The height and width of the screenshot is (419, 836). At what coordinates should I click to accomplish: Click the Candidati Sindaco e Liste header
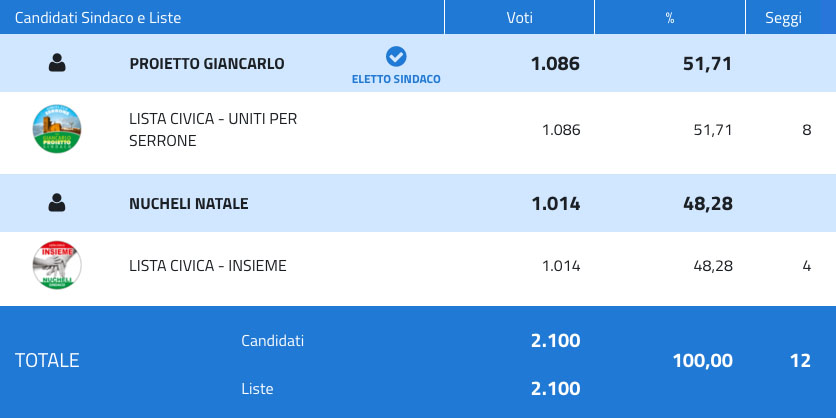[x=98, y=18]
